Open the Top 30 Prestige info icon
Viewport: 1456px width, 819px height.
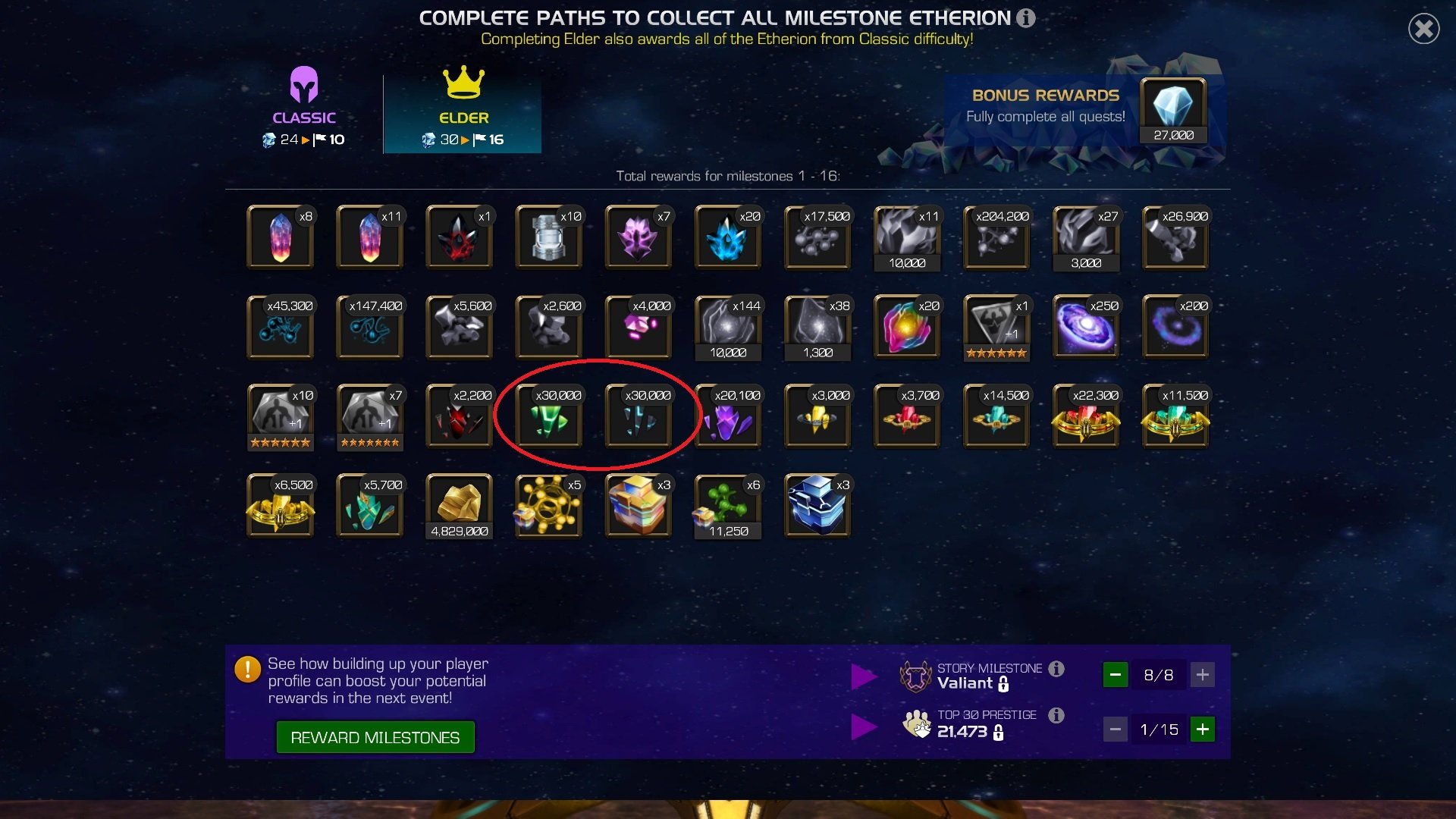tap(1056, 715)
